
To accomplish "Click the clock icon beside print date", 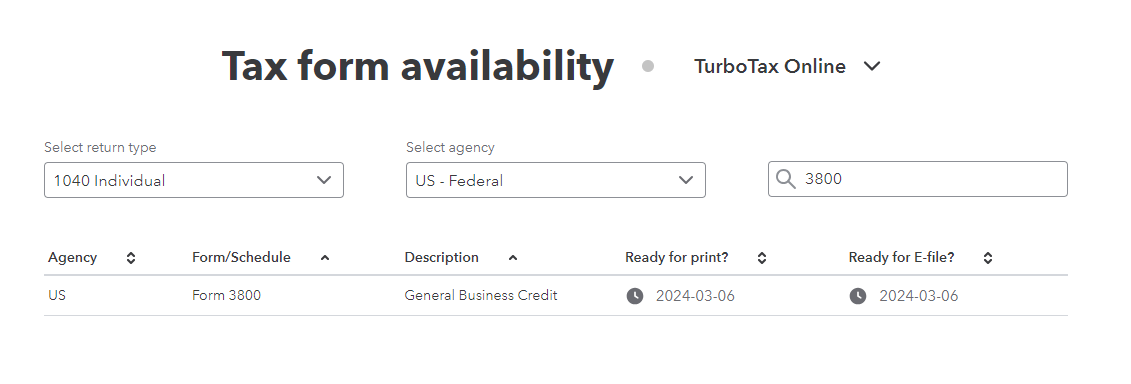I will (635, 296).
